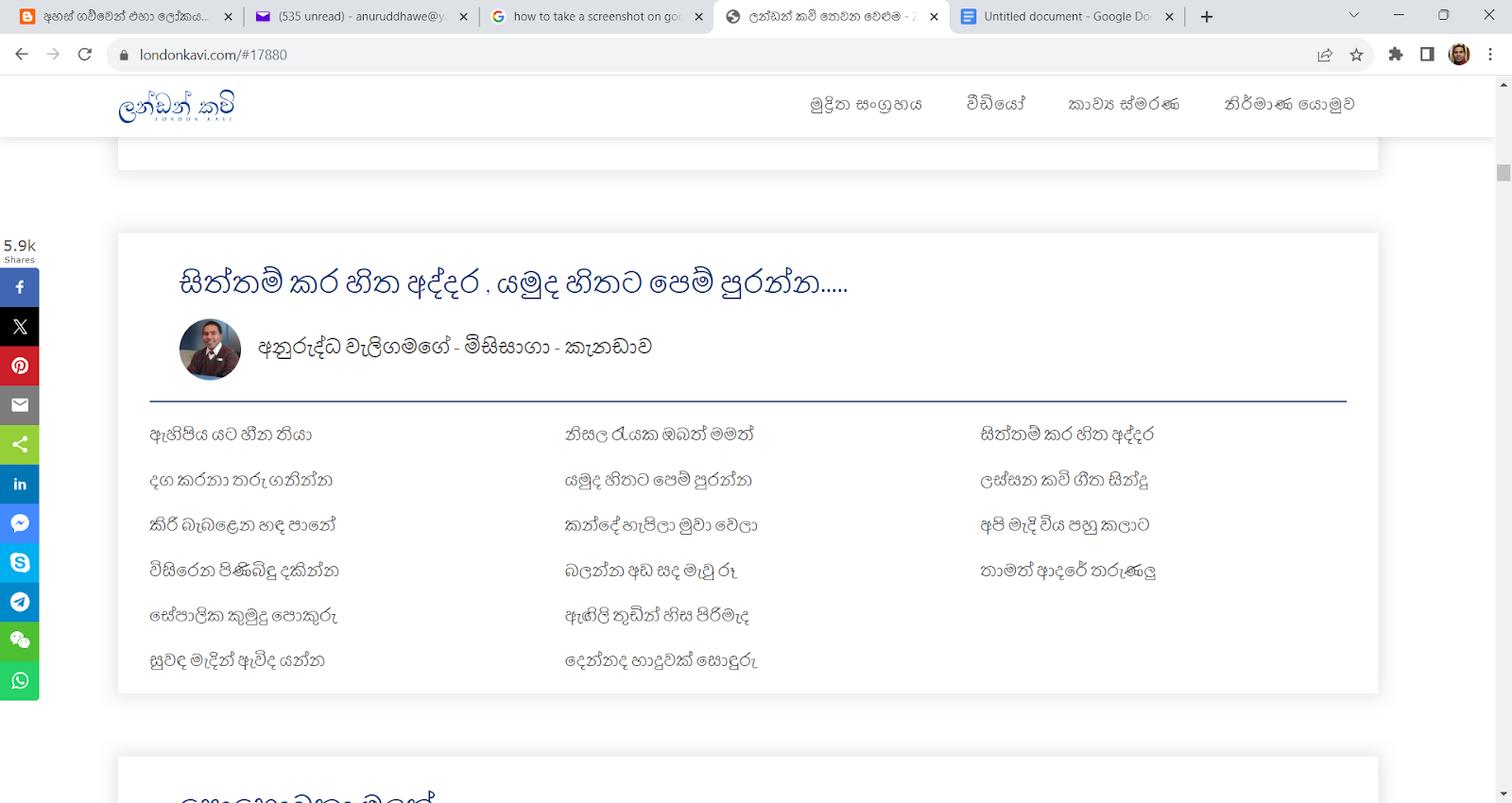View site information lock icon
This screenshot has height=803, width=1512.
[124, 55]
